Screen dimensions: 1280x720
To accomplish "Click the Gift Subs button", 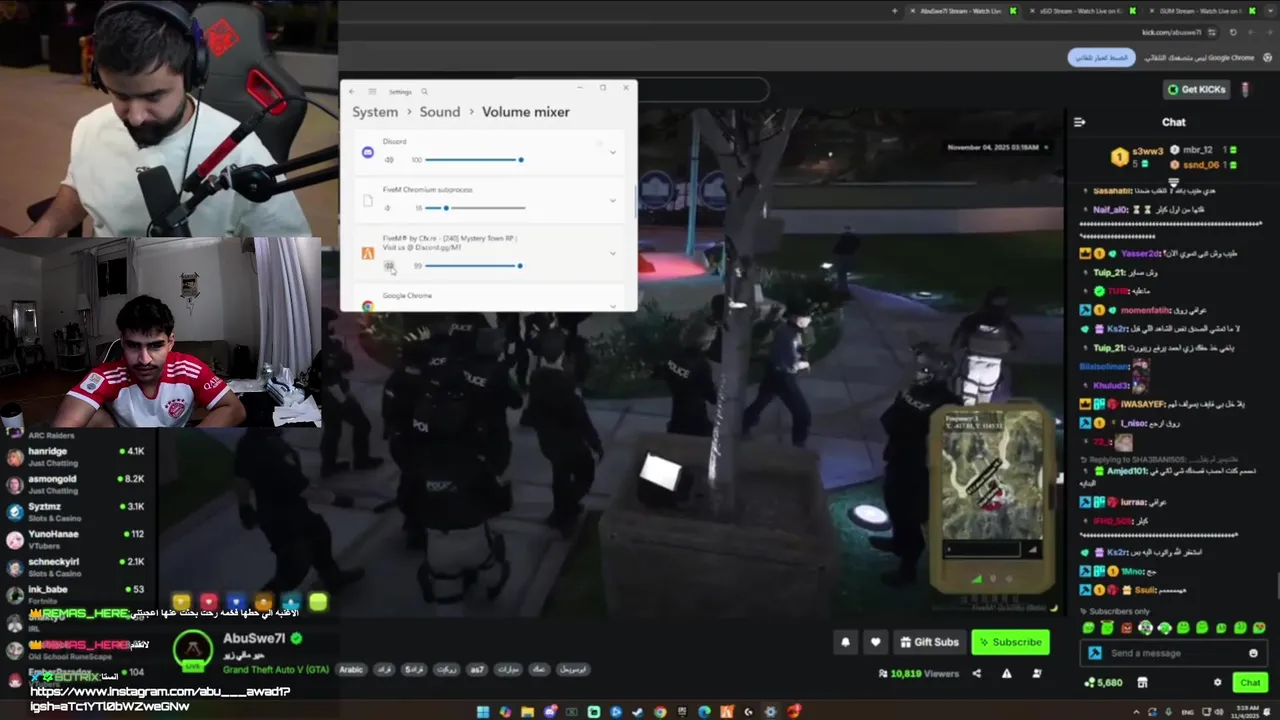I will (x=930, y=642).
